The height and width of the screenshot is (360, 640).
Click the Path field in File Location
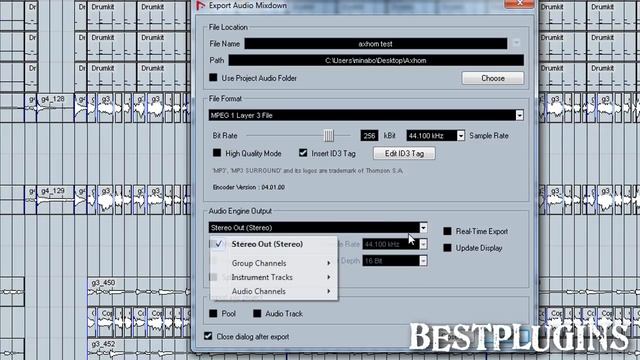pyautogui.click(x=376, y=60)
